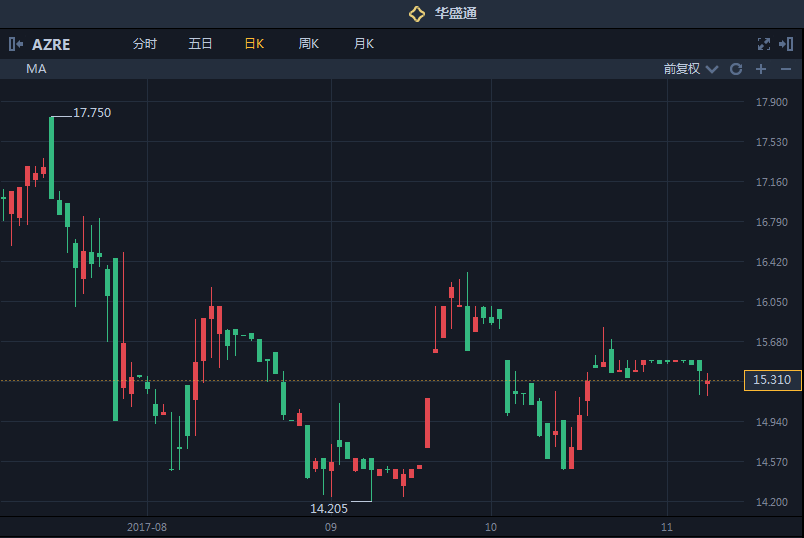Click the dropdown chevron beside 前复权
Screen dimensions: 804x538
[x=712, y=69]
